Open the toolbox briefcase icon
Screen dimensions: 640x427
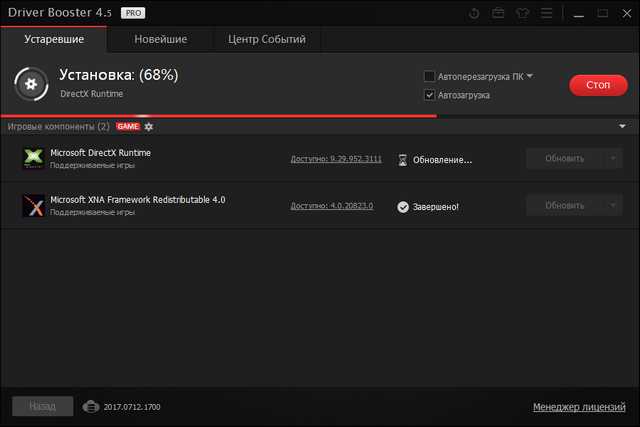498,13
